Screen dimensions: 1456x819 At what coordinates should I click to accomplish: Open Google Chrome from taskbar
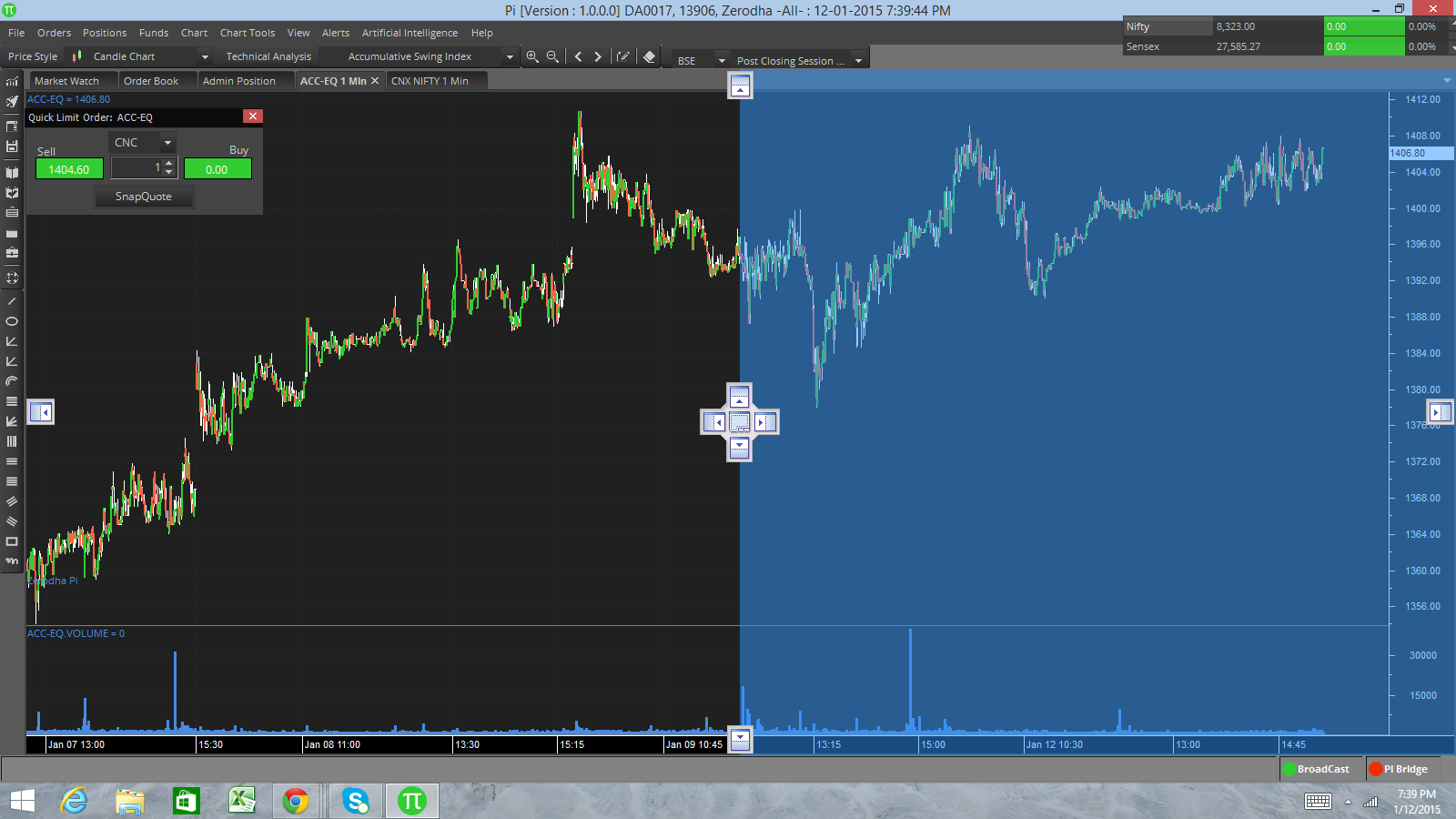point(296,801)
